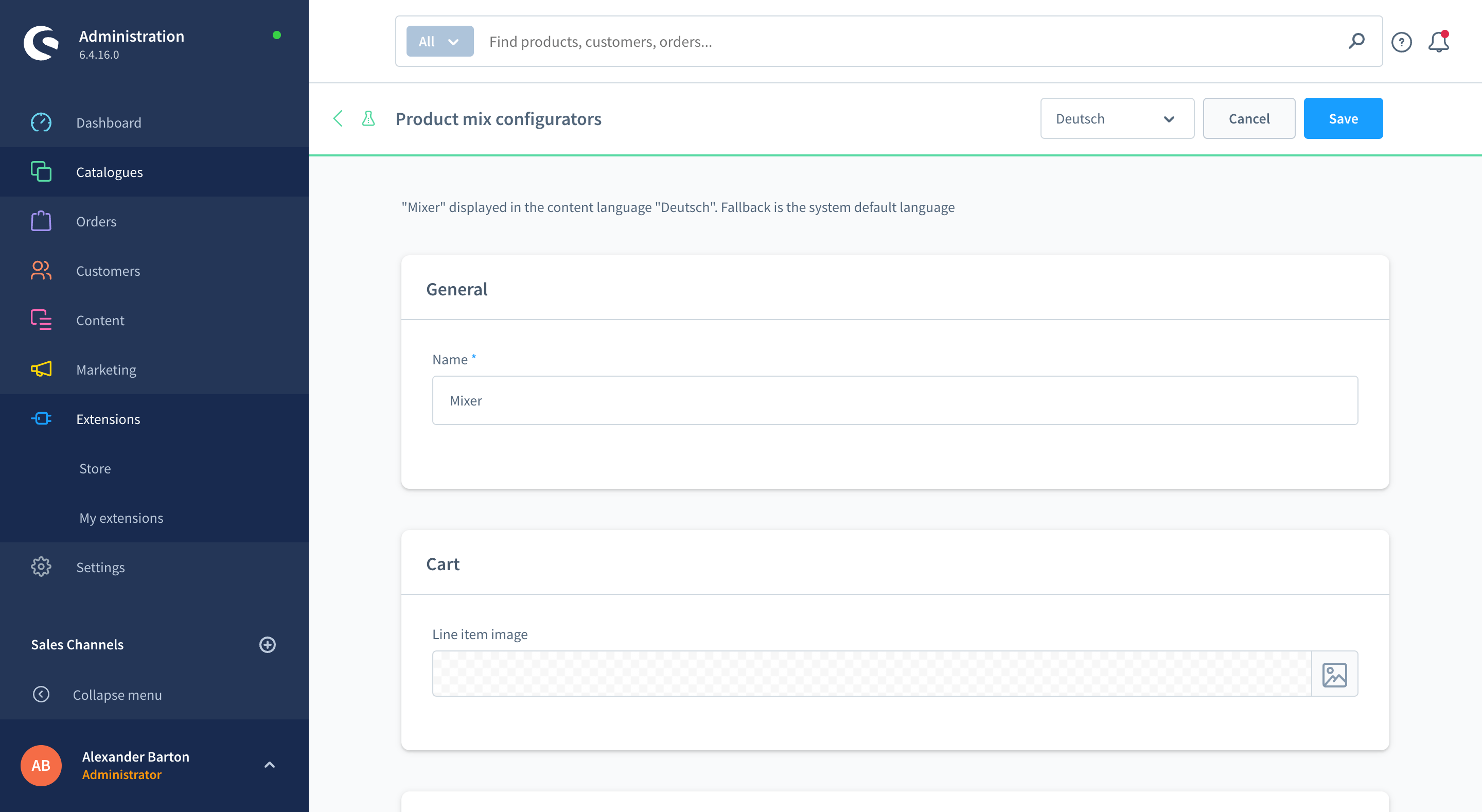The height and width of the screenshot is (812, 1482).
Task: Click the Shopware logo icon
Action: pyautogui.click(x=41, y=43)
